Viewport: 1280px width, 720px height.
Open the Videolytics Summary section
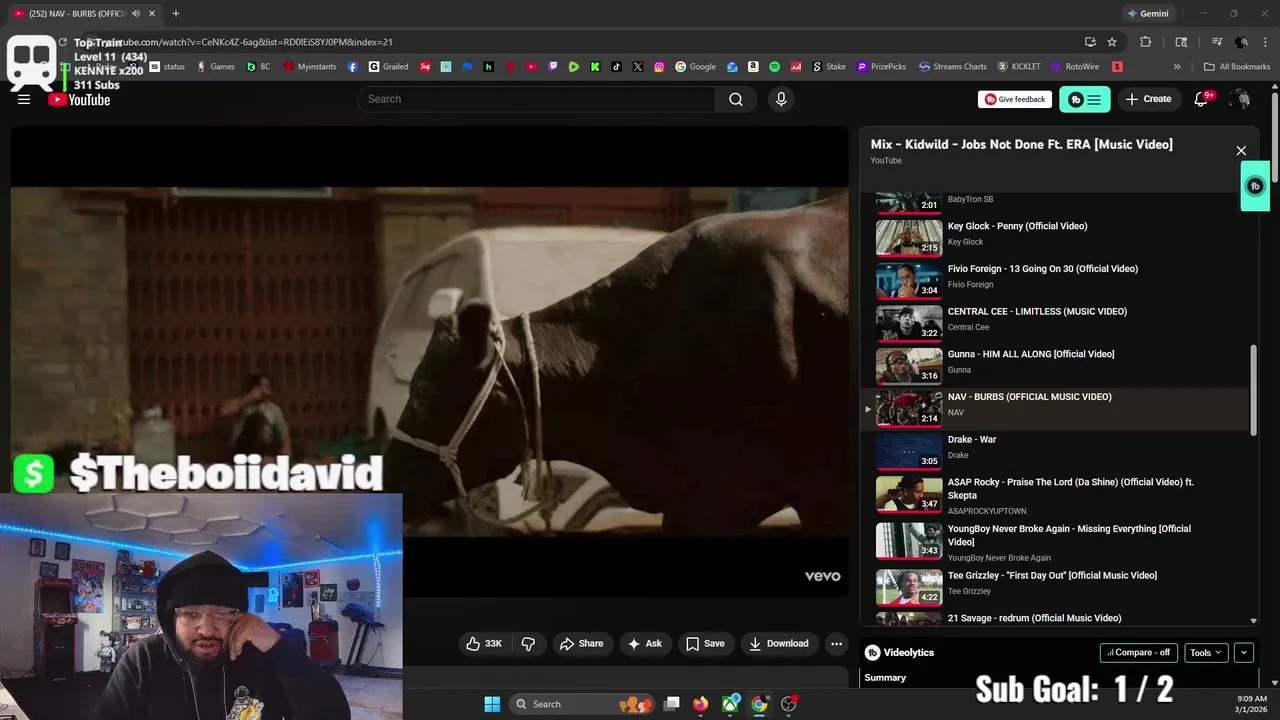[x=885, y=677]
